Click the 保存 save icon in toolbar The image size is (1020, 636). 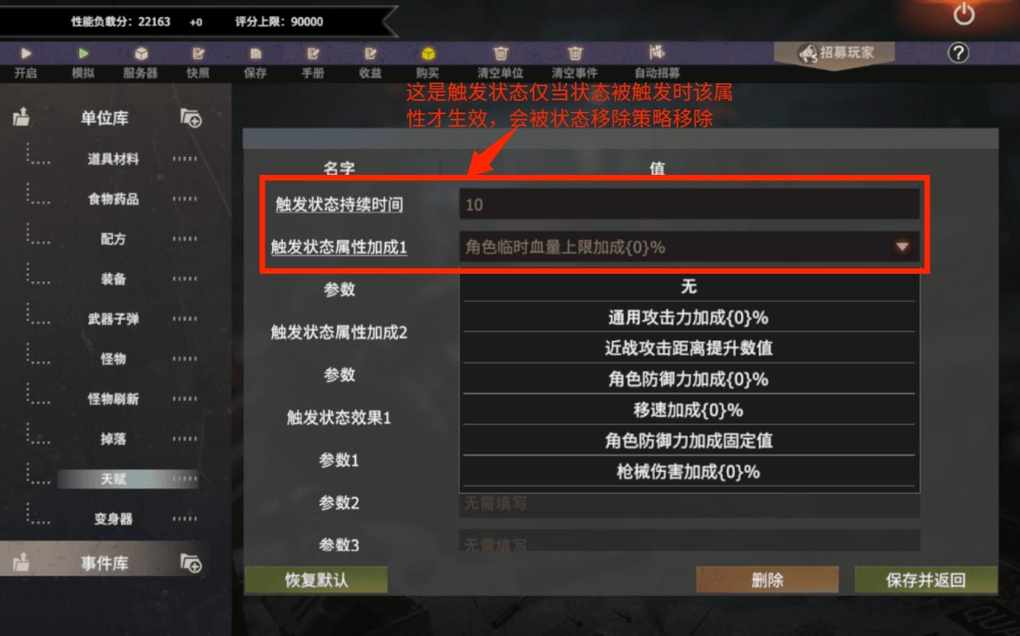[256, 53]
